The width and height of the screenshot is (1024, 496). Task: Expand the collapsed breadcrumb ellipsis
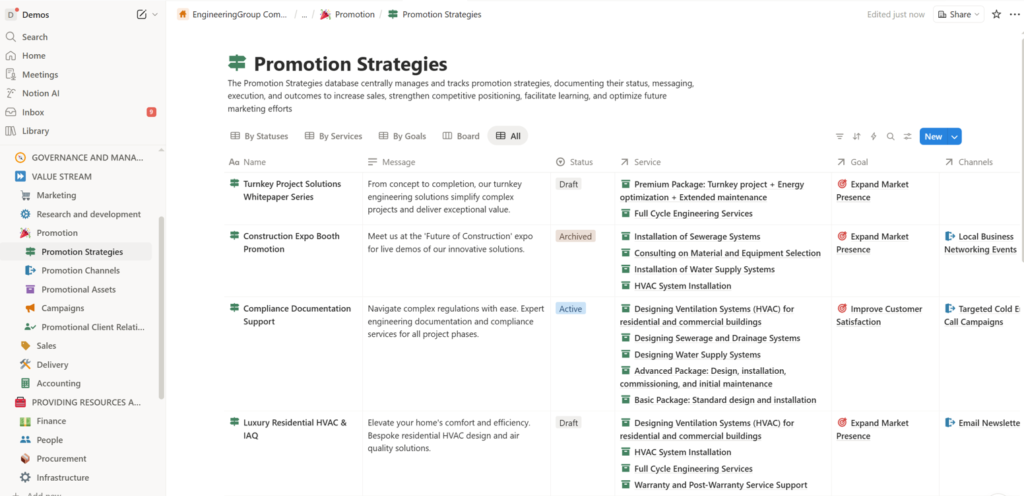[x=304, y=15]
